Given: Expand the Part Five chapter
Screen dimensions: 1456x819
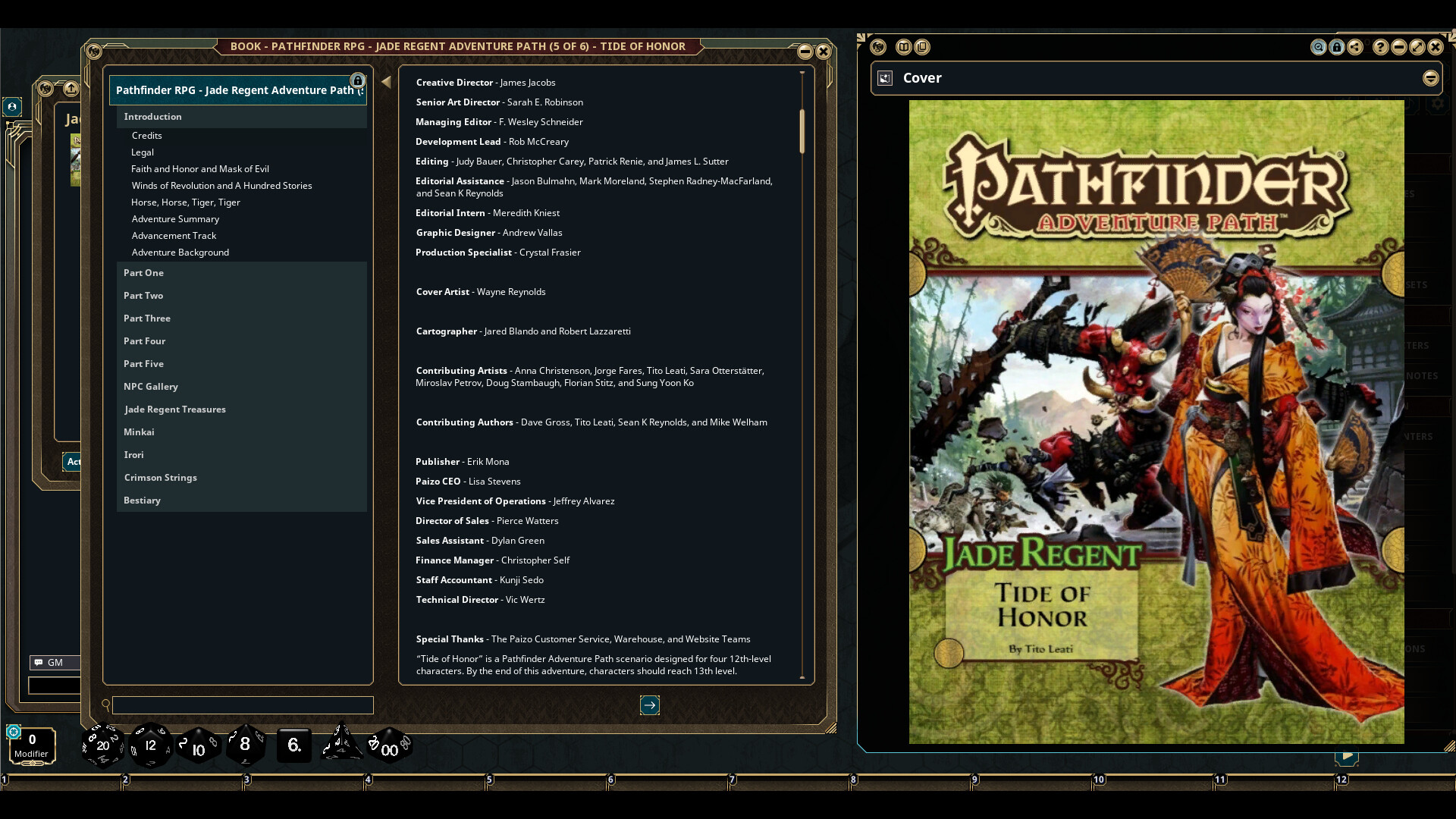Looking at the screenshot, I should tap(241, 364).
